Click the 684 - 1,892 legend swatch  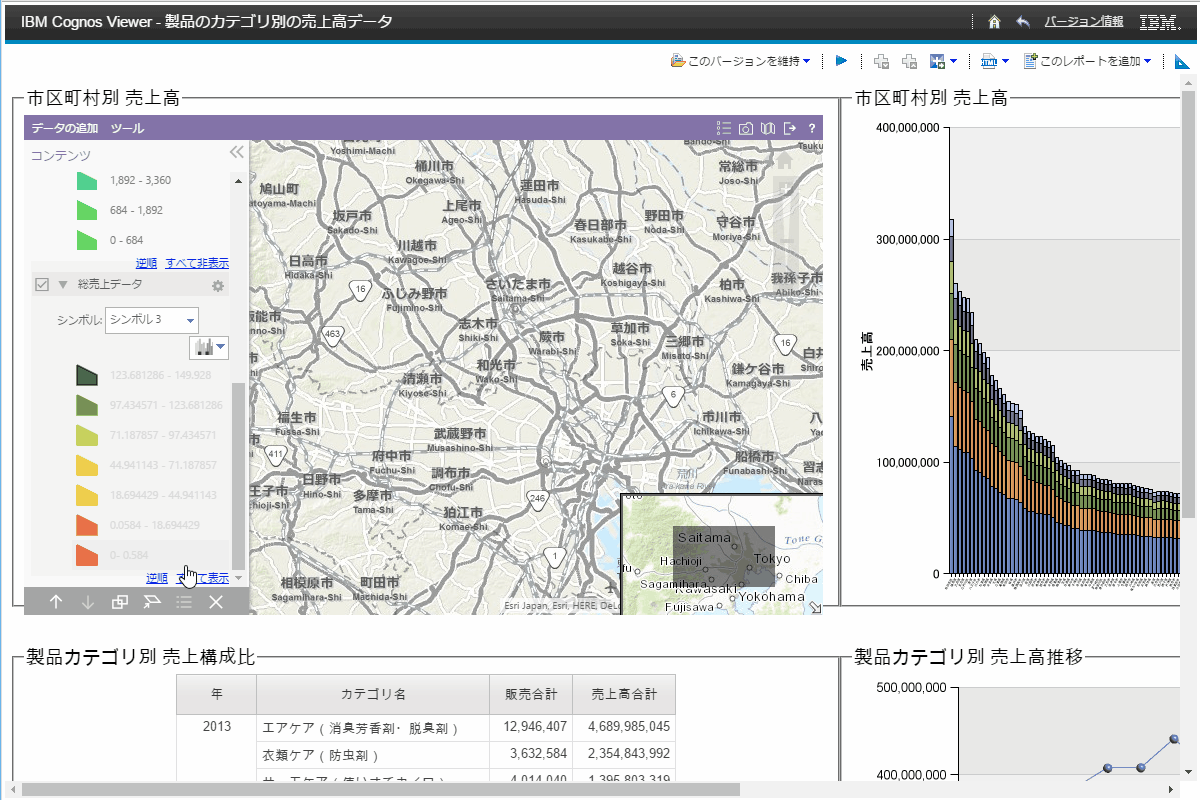point(86,210)
